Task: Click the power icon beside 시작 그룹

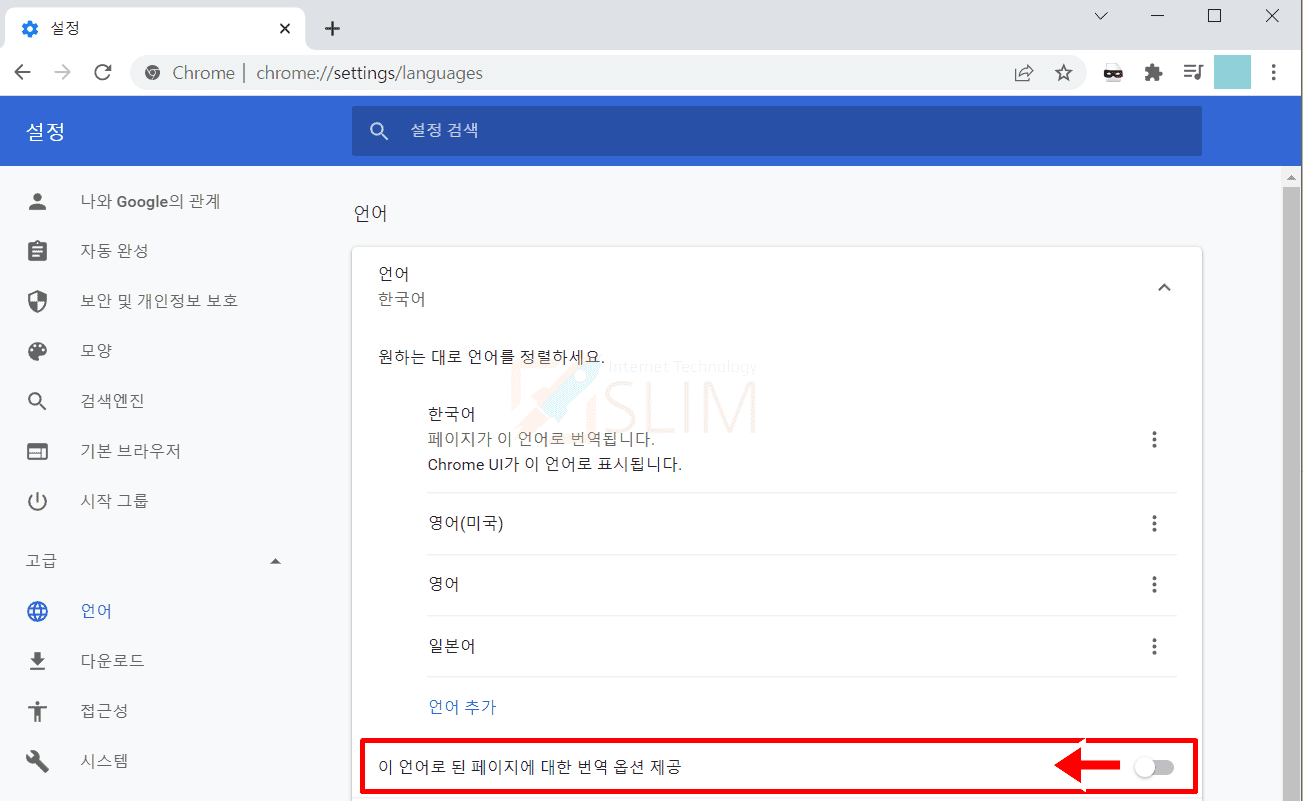Action: pyautogui.click(x=37, y=501)
